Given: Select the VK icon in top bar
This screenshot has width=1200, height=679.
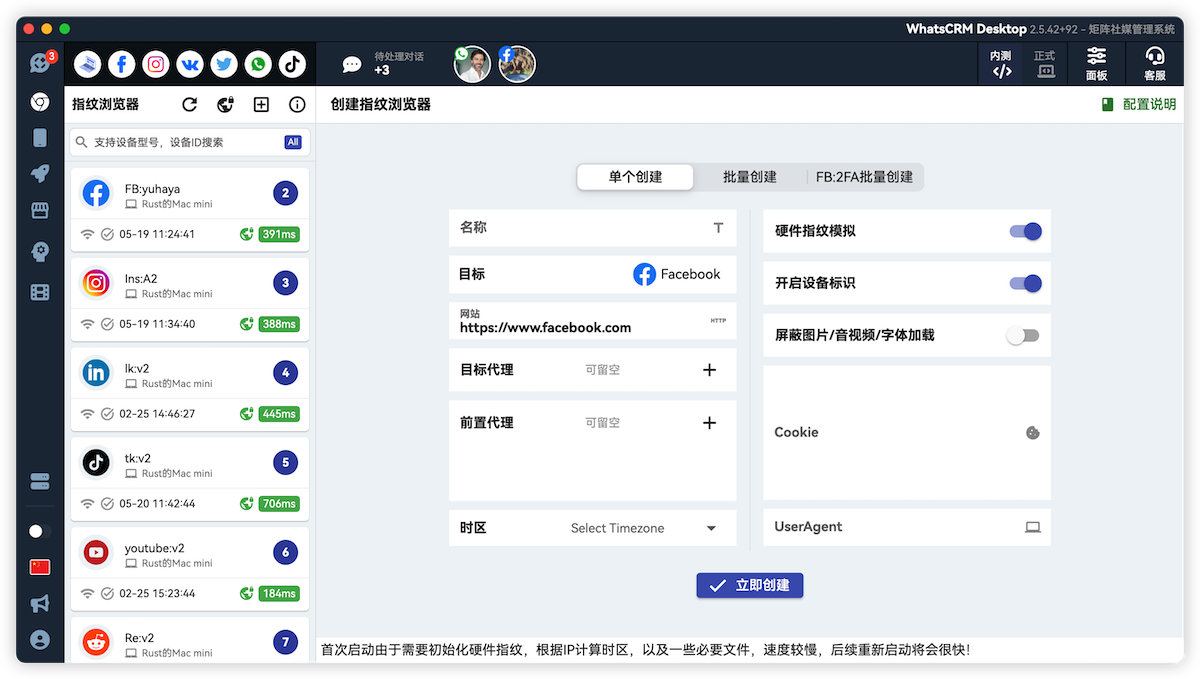Looking at the screenshot, I should pos(190,65).
